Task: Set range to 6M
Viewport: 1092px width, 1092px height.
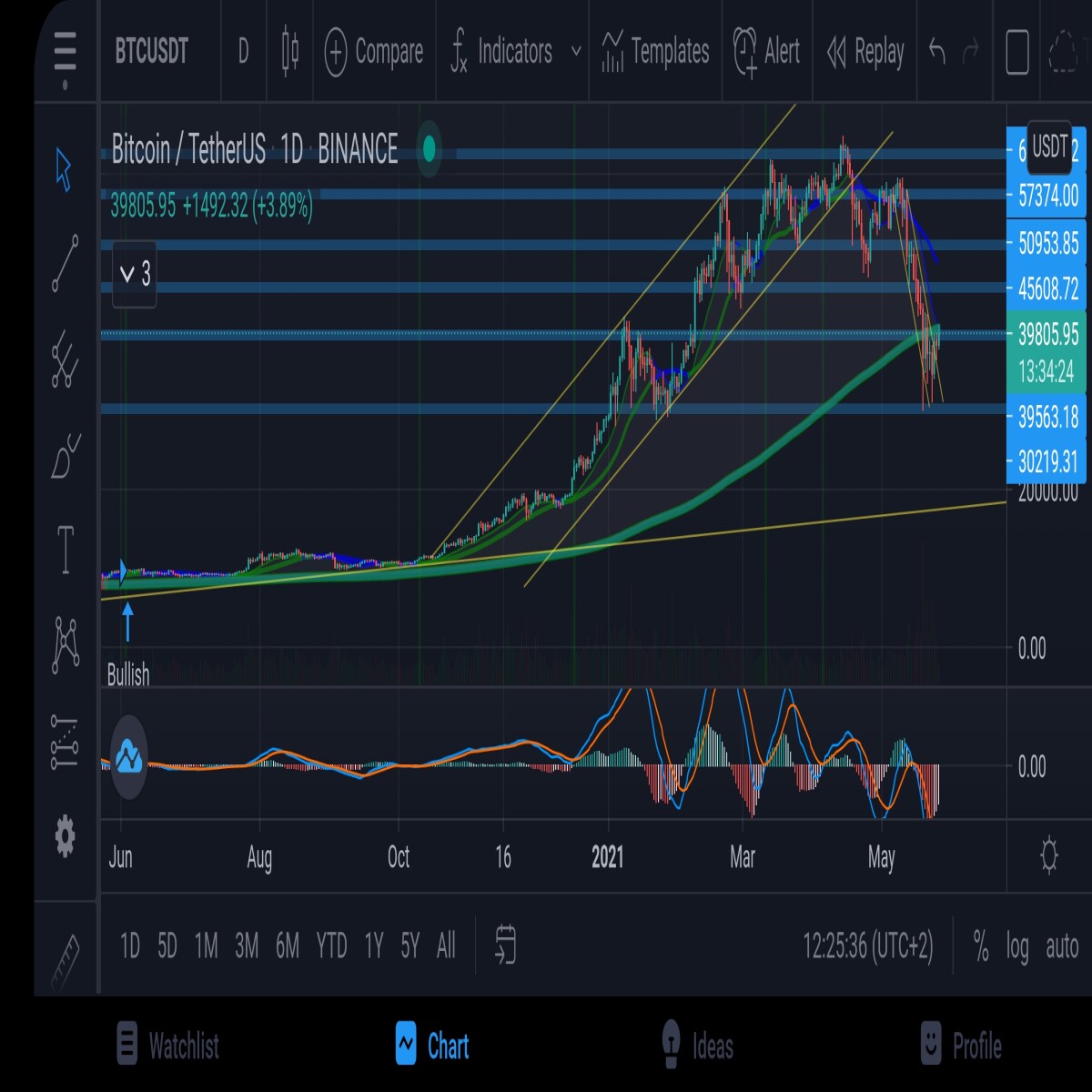Action: [288, 946]
